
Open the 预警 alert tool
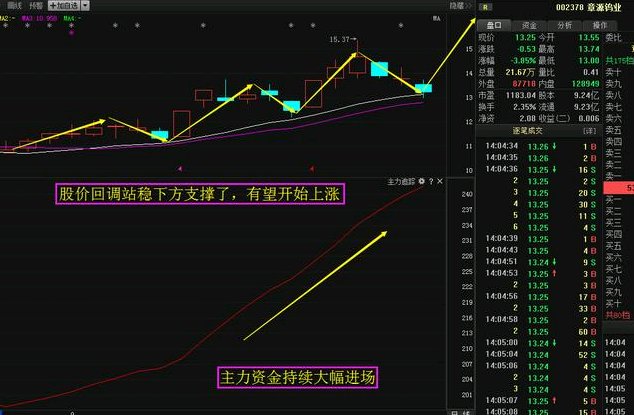click(36, 5)
